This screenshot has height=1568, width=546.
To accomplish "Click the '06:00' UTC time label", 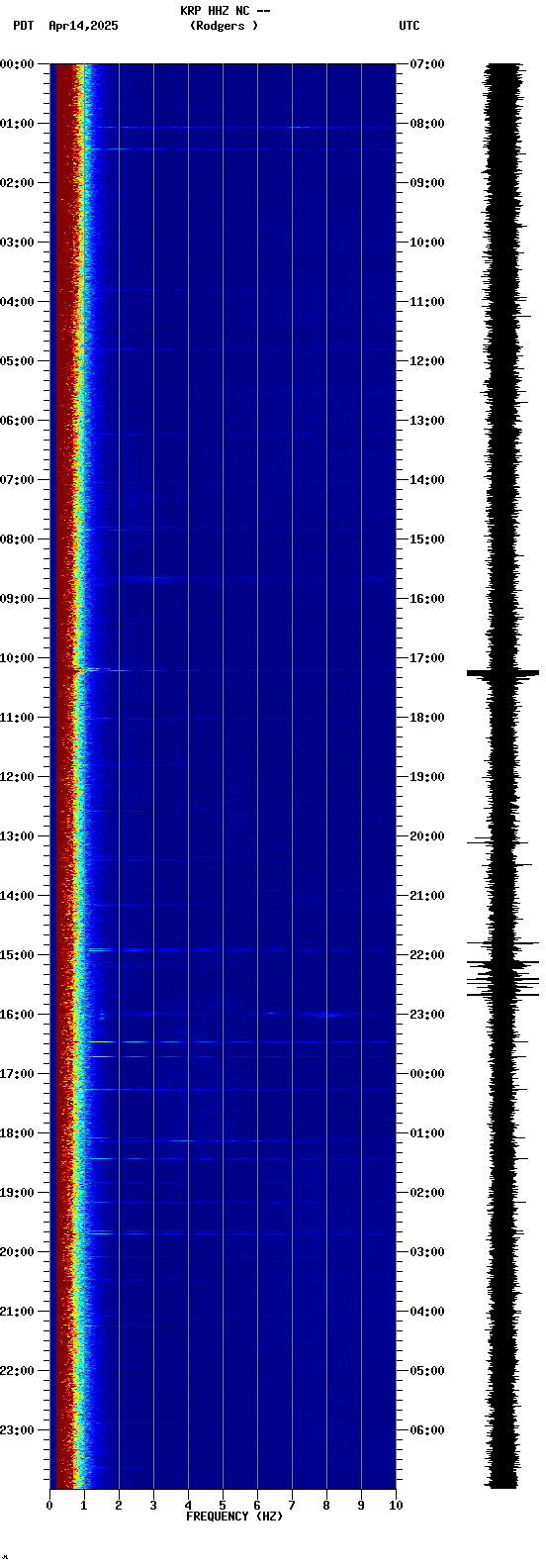I will pyautogui.click(x=427, y=1430).
